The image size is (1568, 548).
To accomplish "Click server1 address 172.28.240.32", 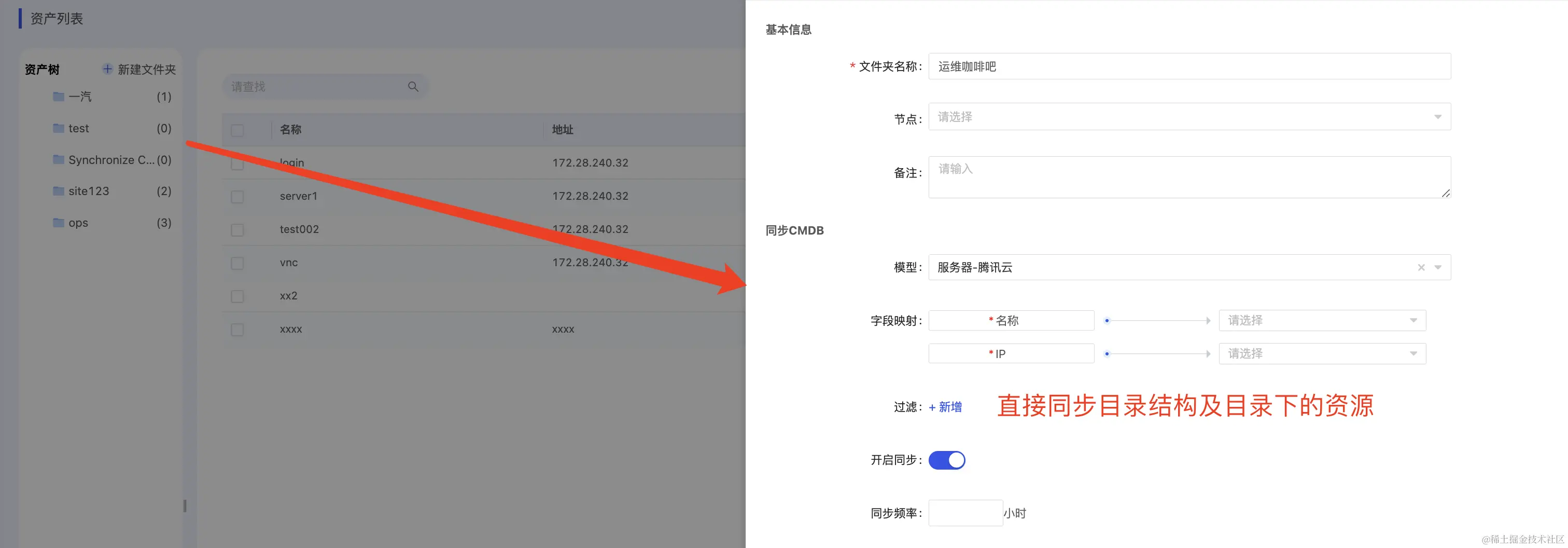I will [590, 196].
